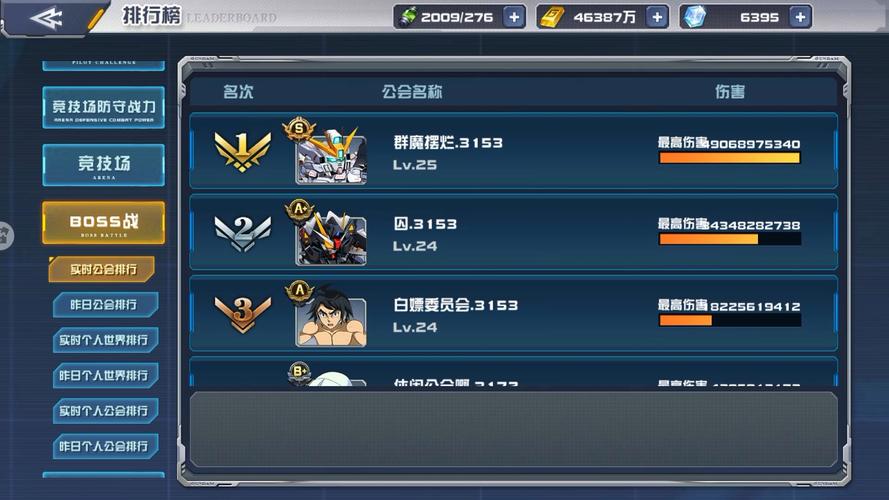Screen dimensions: 889x500
Task: Open the 实时个人公会排行 list
Action: 105,411
